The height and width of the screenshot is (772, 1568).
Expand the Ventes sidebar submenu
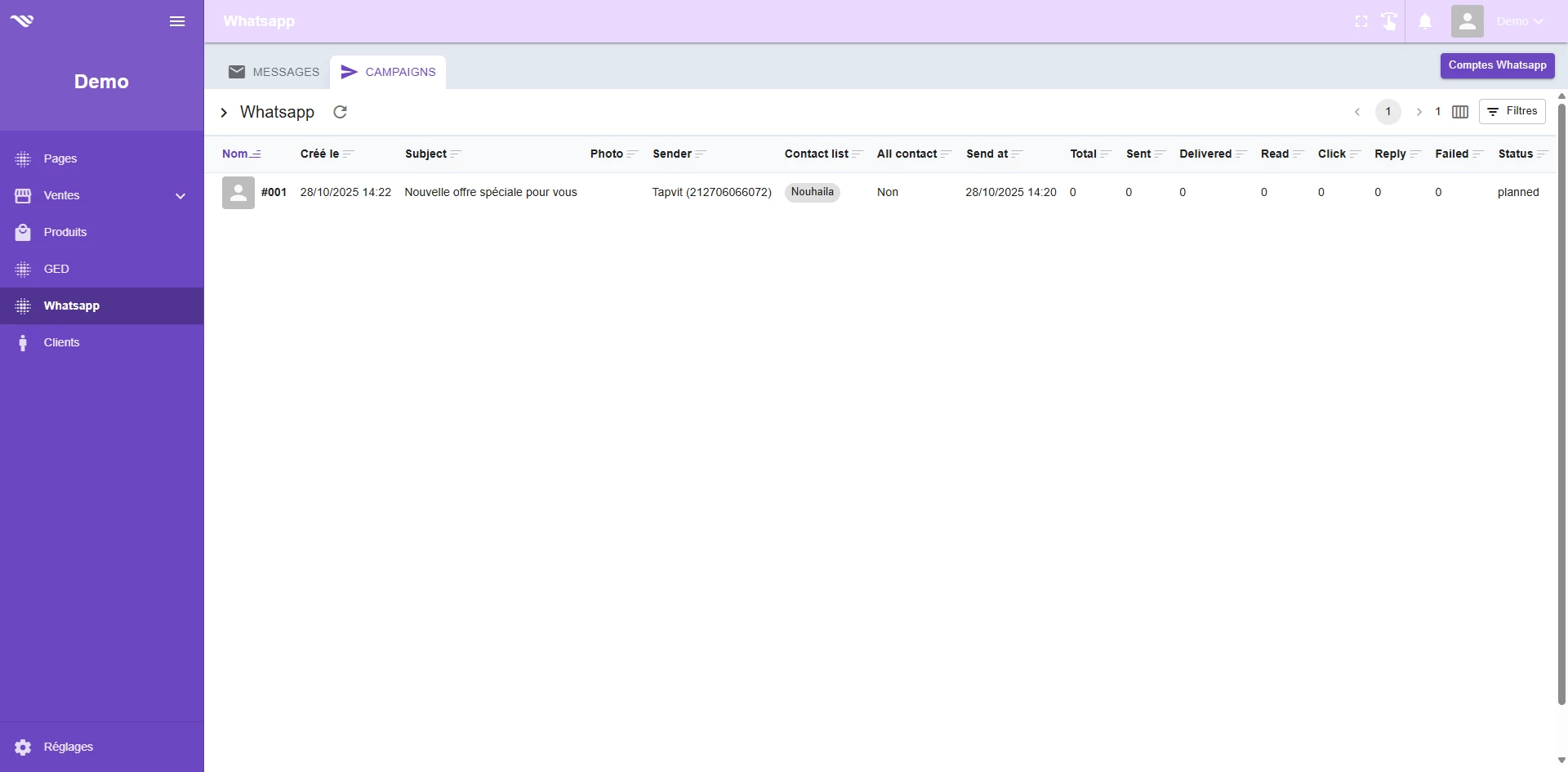tap(180, 196)
